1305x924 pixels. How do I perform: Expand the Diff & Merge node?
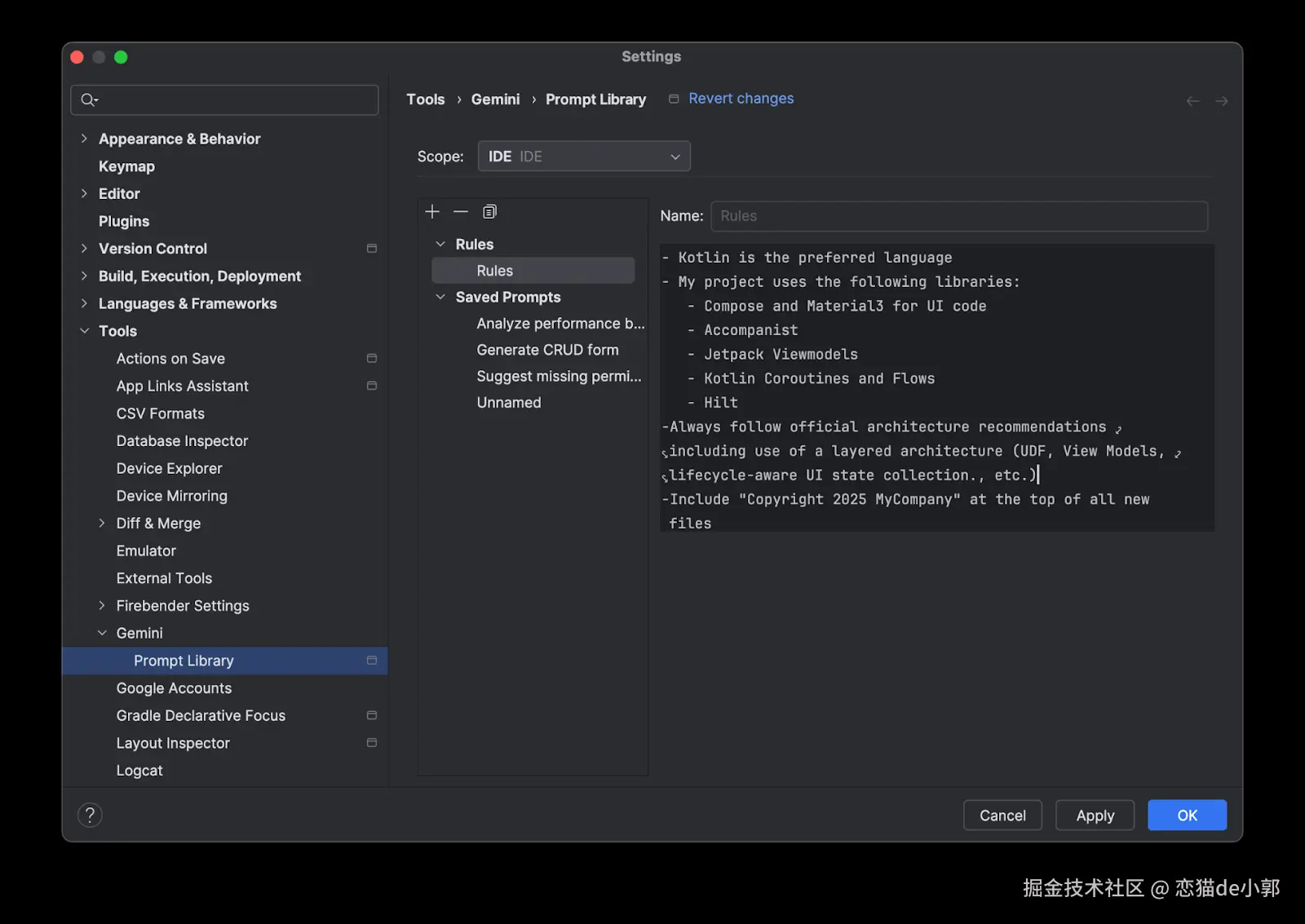coord(102,524)
